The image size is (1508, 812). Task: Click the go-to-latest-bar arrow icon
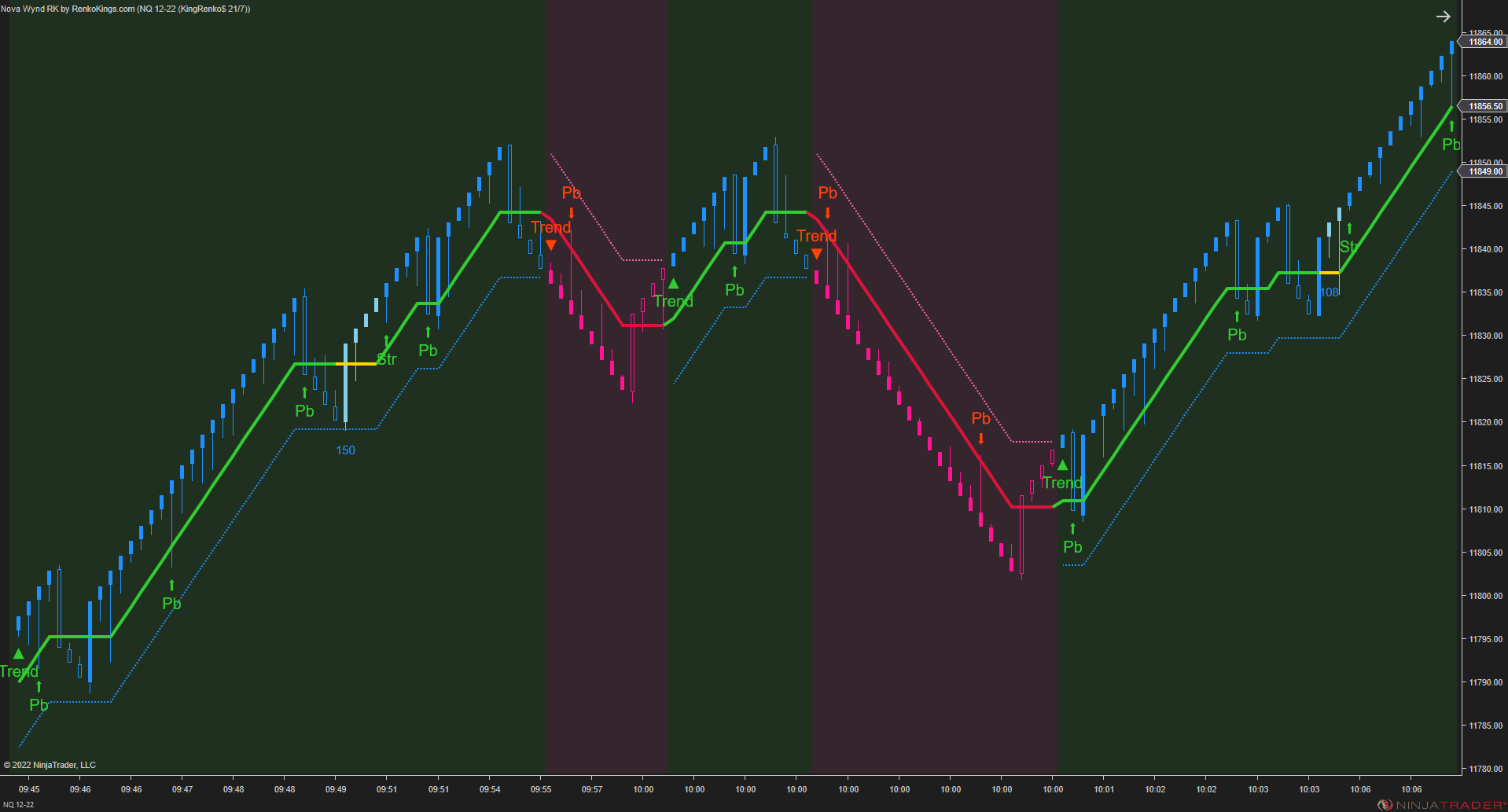[1444, 16]
